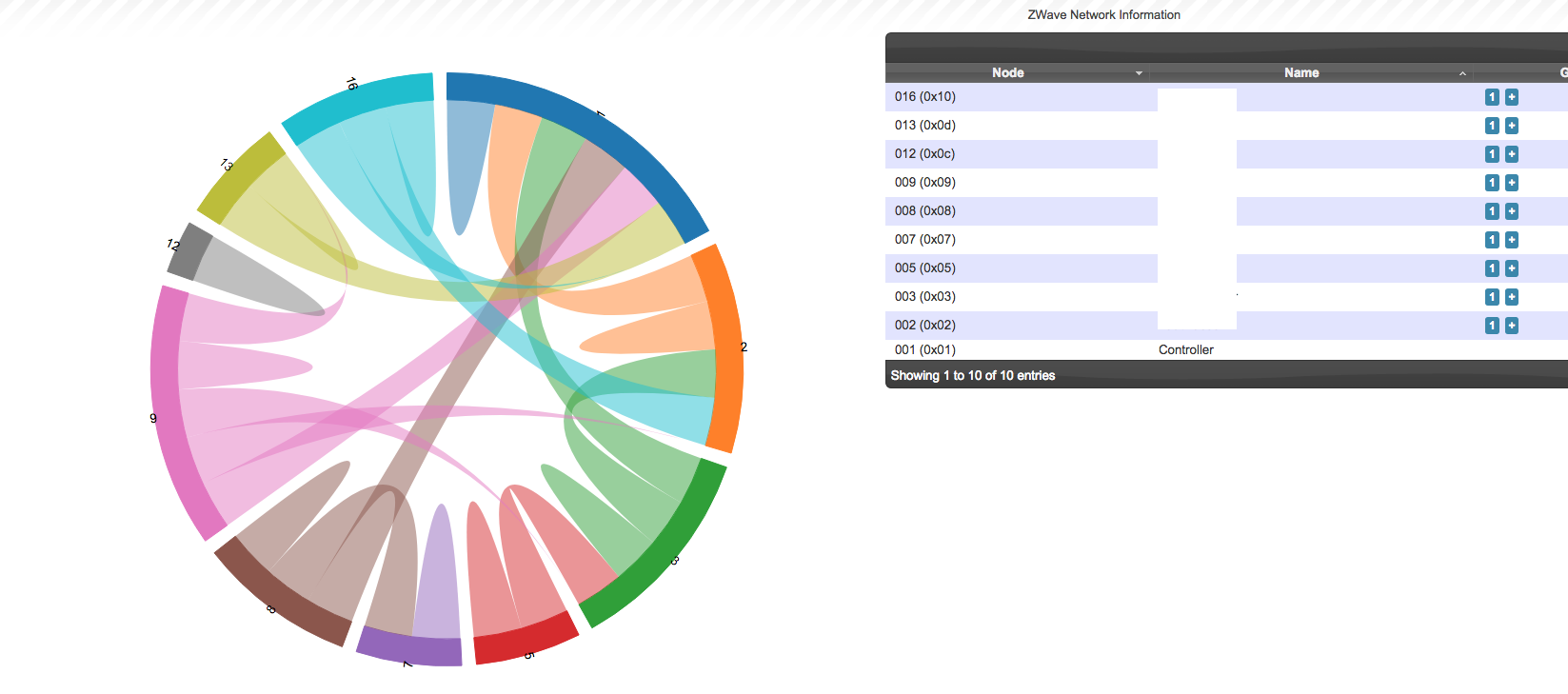Click the green node 3 arc in chord diagram
The height and width of the screenshot is (694, 1568).
pos(664,552)
